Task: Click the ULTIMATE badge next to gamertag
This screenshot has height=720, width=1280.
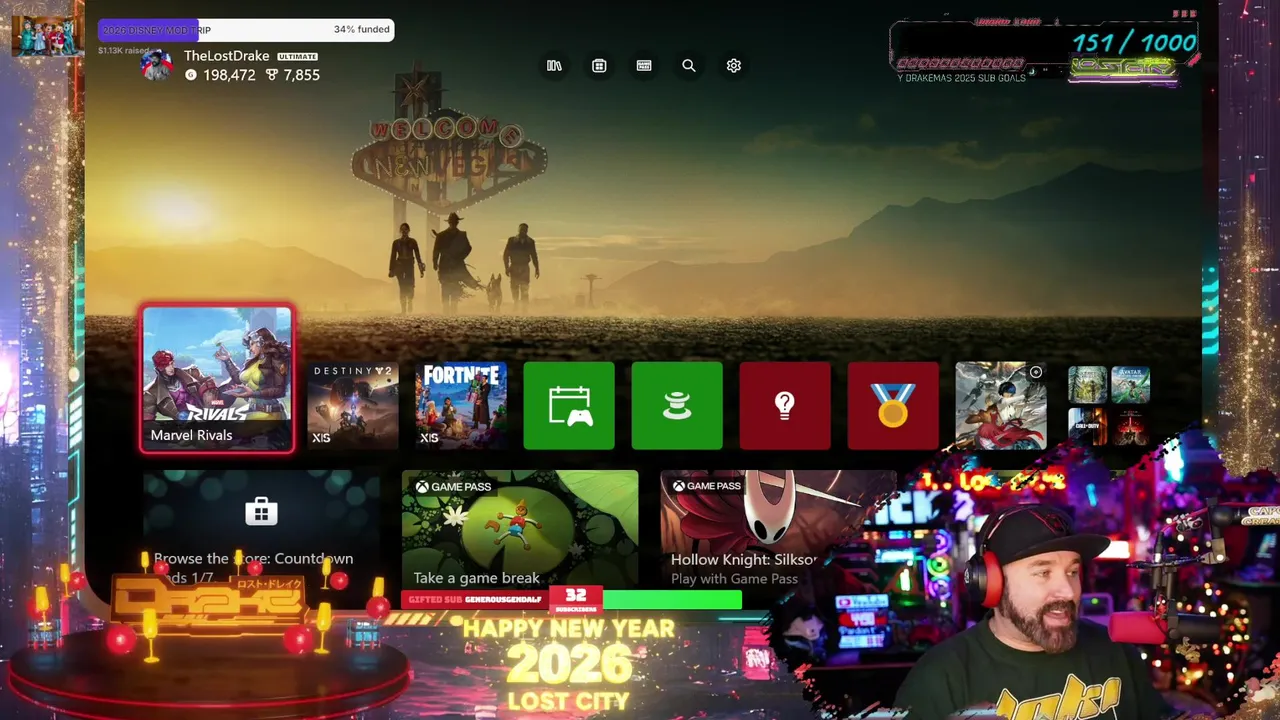Action: (297, 57)
